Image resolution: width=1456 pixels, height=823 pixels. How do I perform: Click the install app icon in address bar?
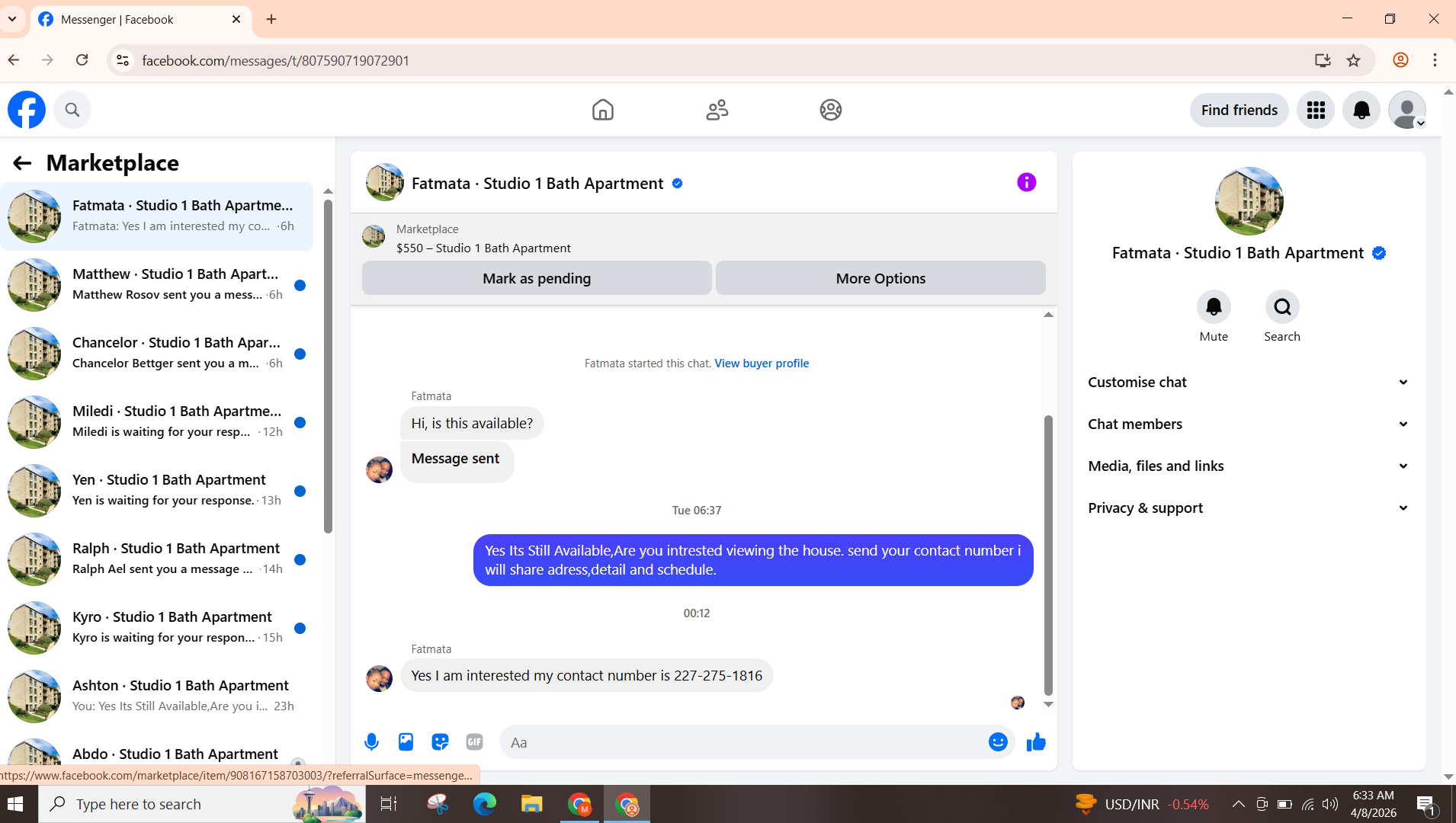[x=1323, y=60]
